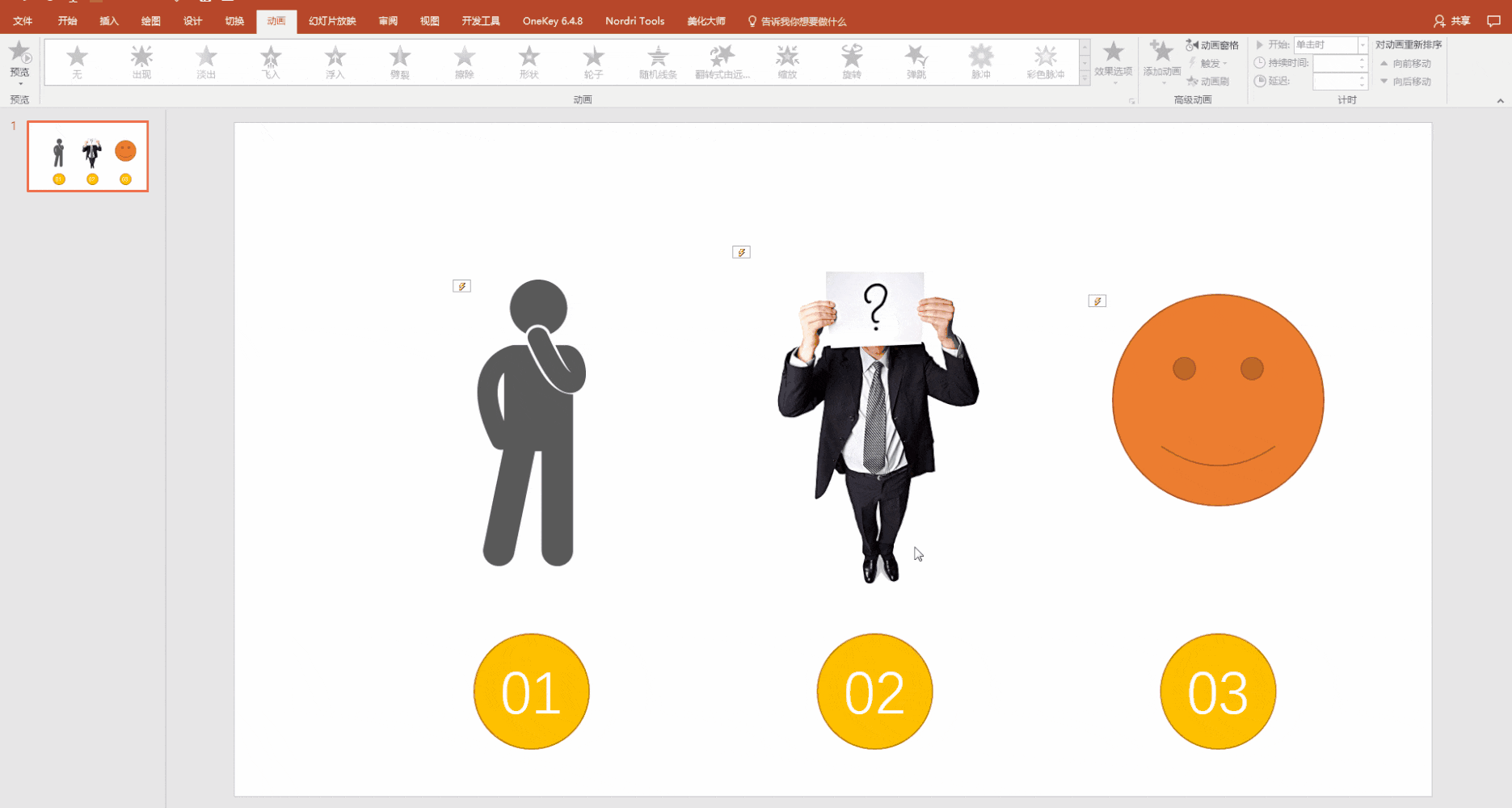The width and height of the screenshot is (1512, 808).
Task: Open the 文件 file menu
Action: (23, 21)
